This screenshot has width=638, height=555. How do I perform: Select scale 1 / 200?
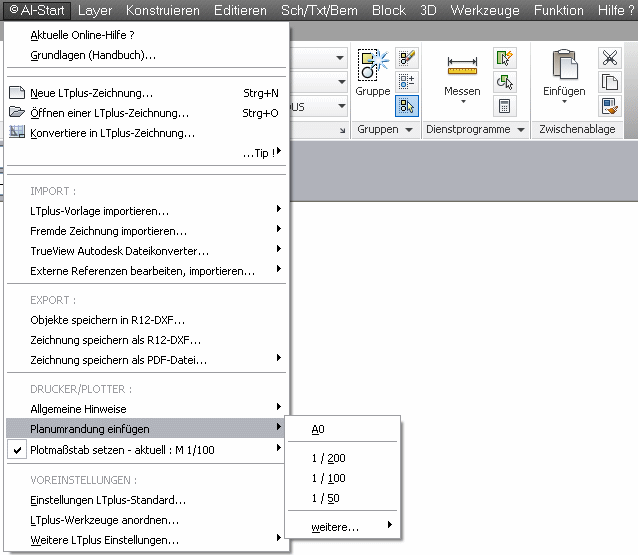[x=342, y=458]
